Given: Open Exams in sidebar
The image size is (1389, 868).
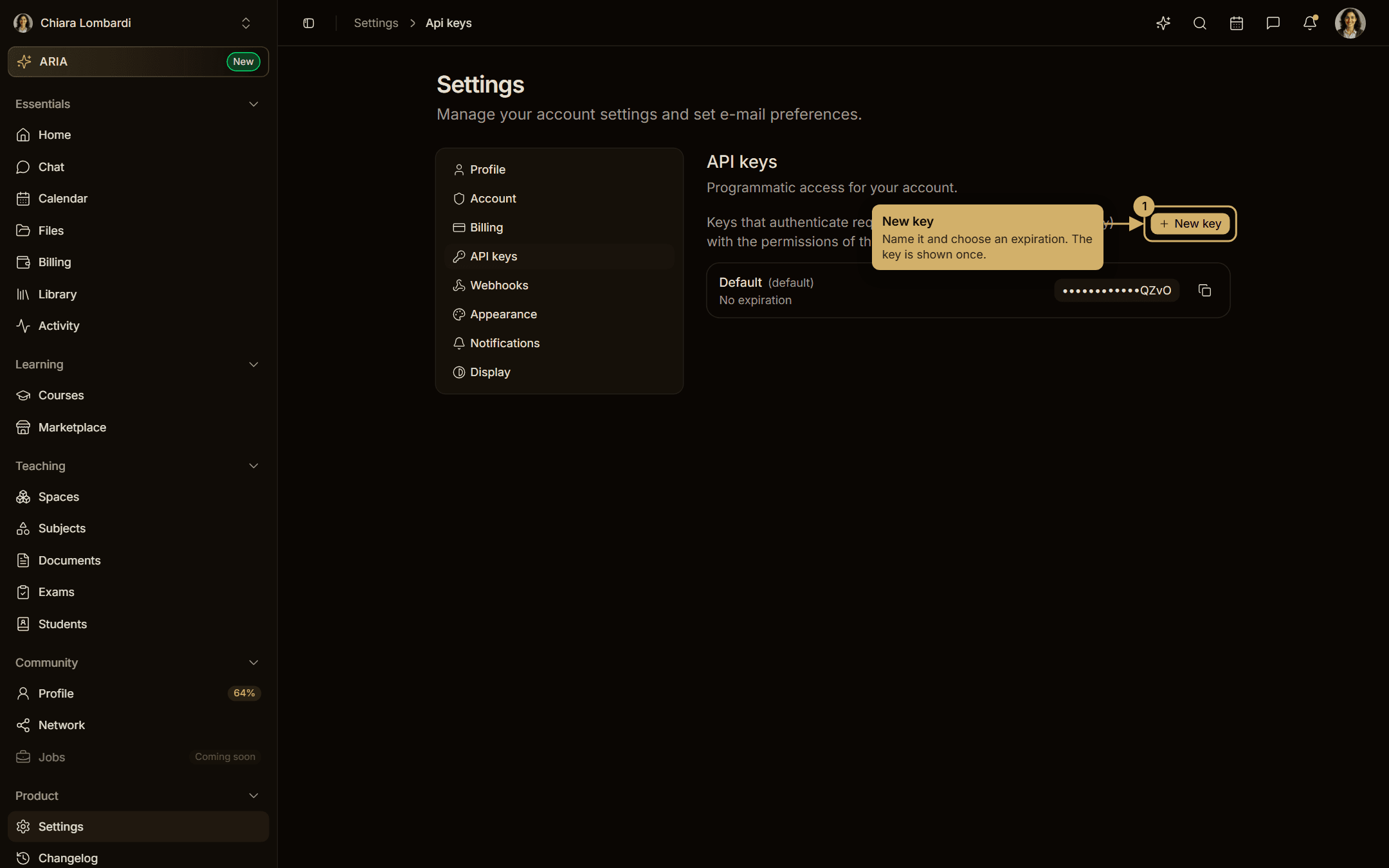Looking at the screenshot, I should point(138,592).
